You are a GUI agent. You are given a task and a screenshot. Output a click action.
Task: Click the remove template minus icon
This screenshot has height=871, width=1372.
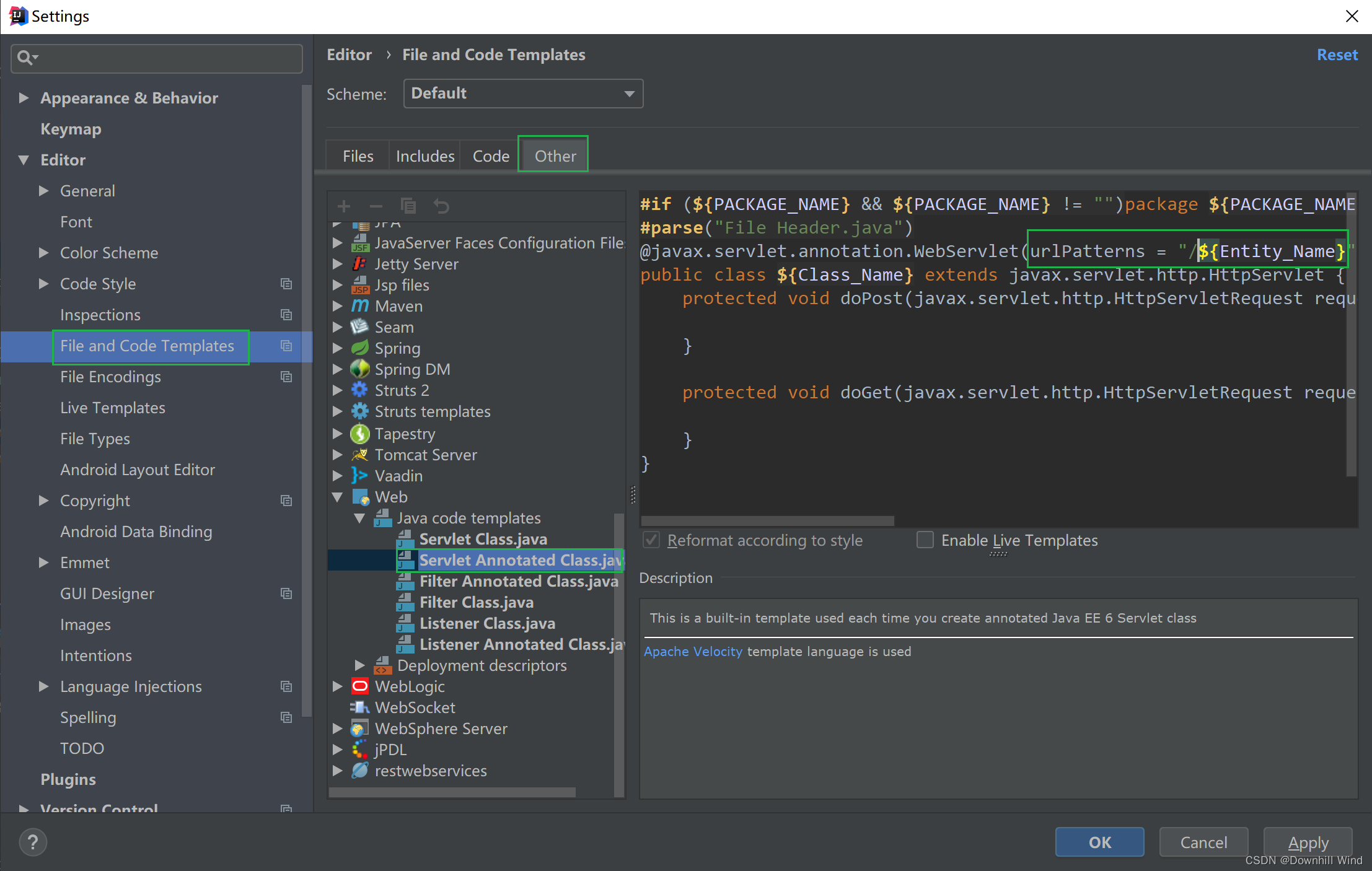coord(376,206)
